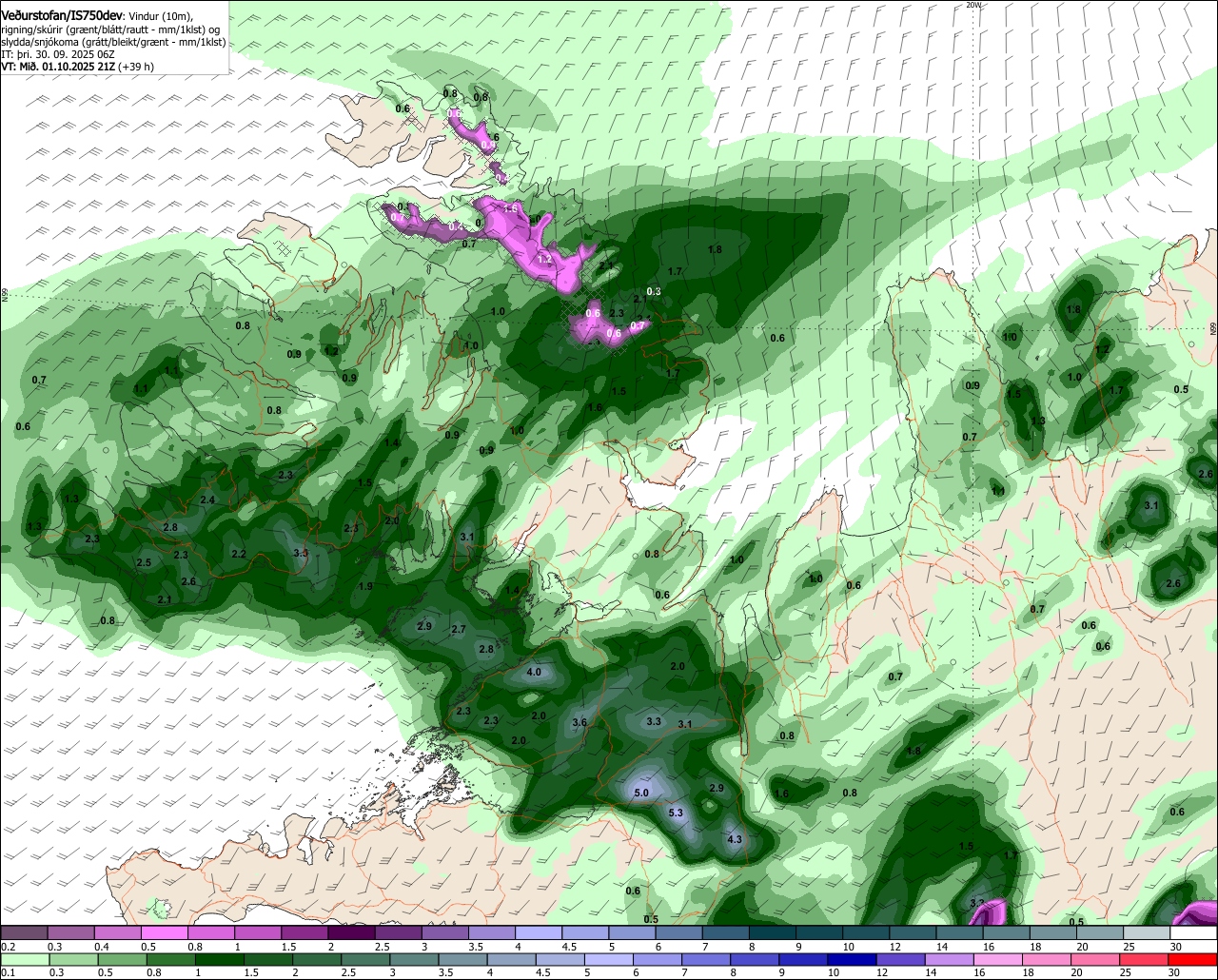
Task: Click the 2.4 precipitation value on the map
Action: tap(207, 500)
